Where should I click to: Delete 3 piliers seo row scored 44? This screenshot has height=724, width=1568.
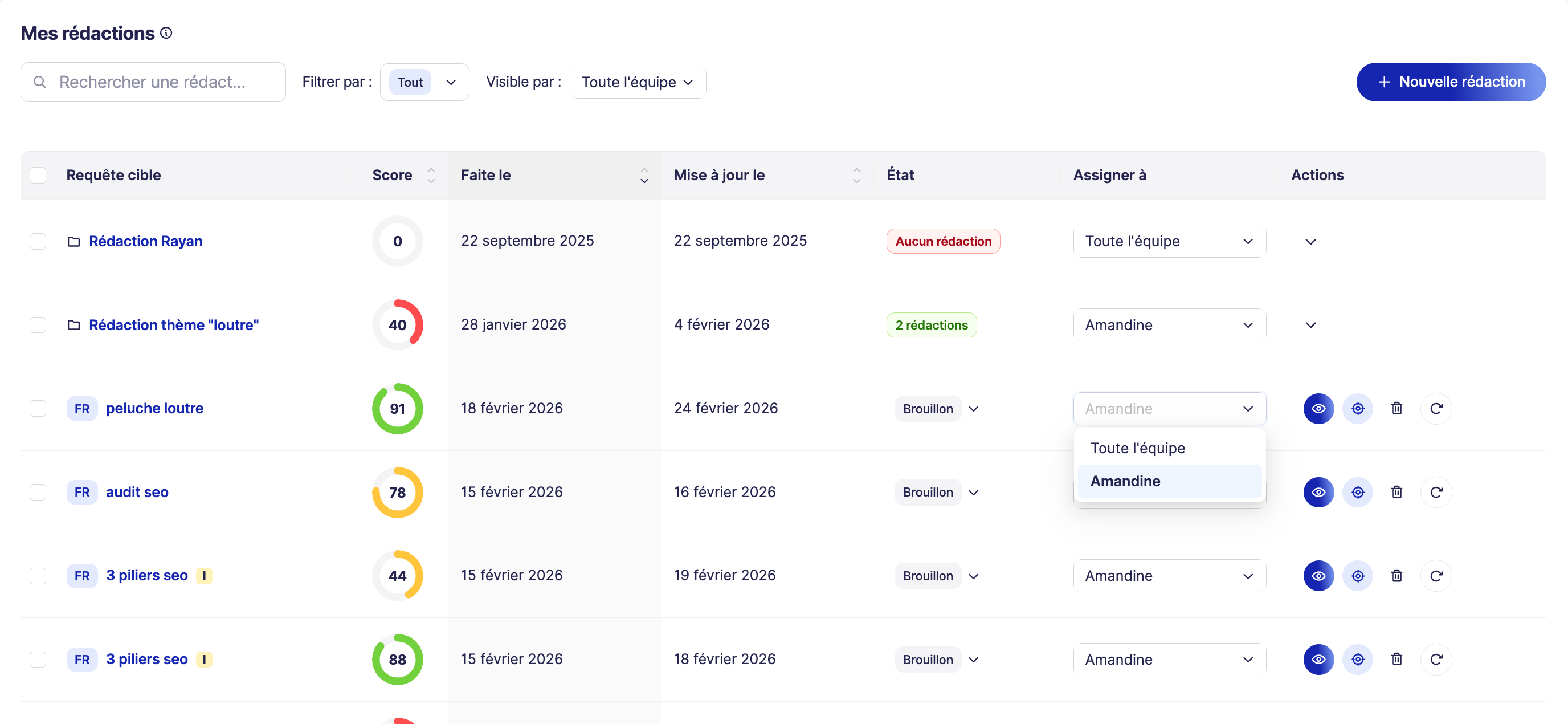(1396, 576)
